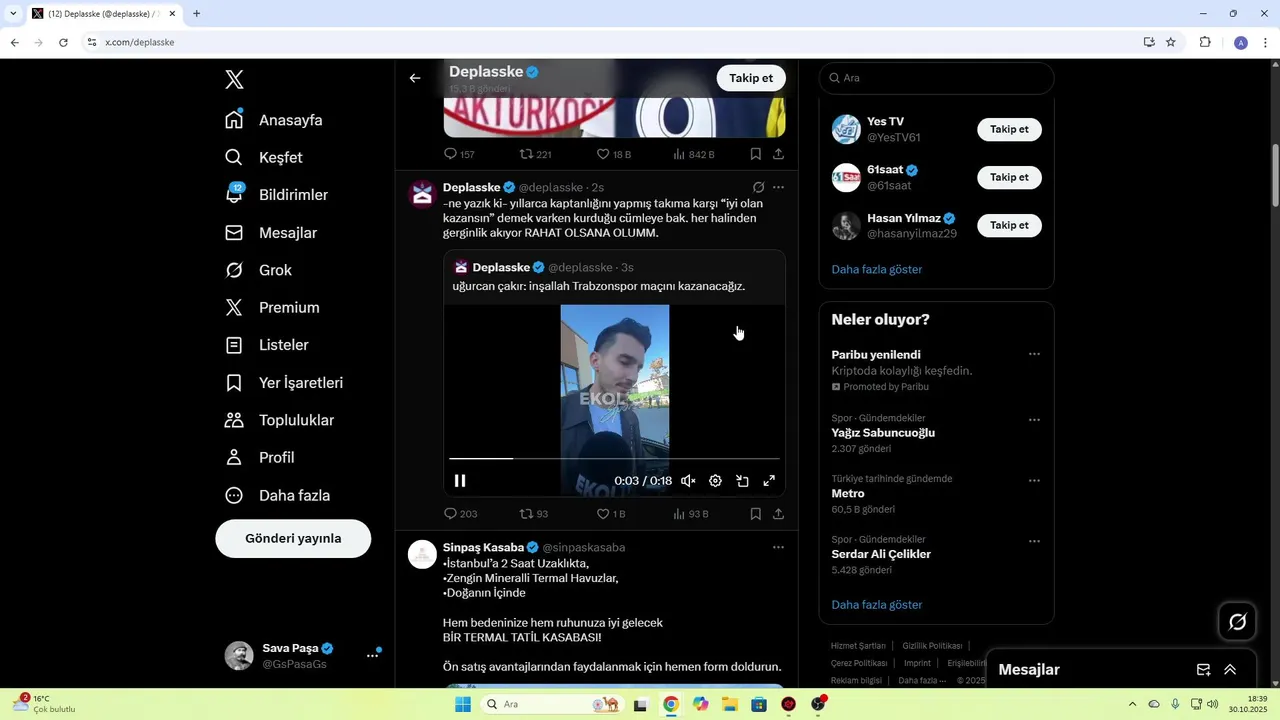The width and height of the screenshot is (1280, 720).
Task: Open Bildirimler notifications
Action: [276, 195]
